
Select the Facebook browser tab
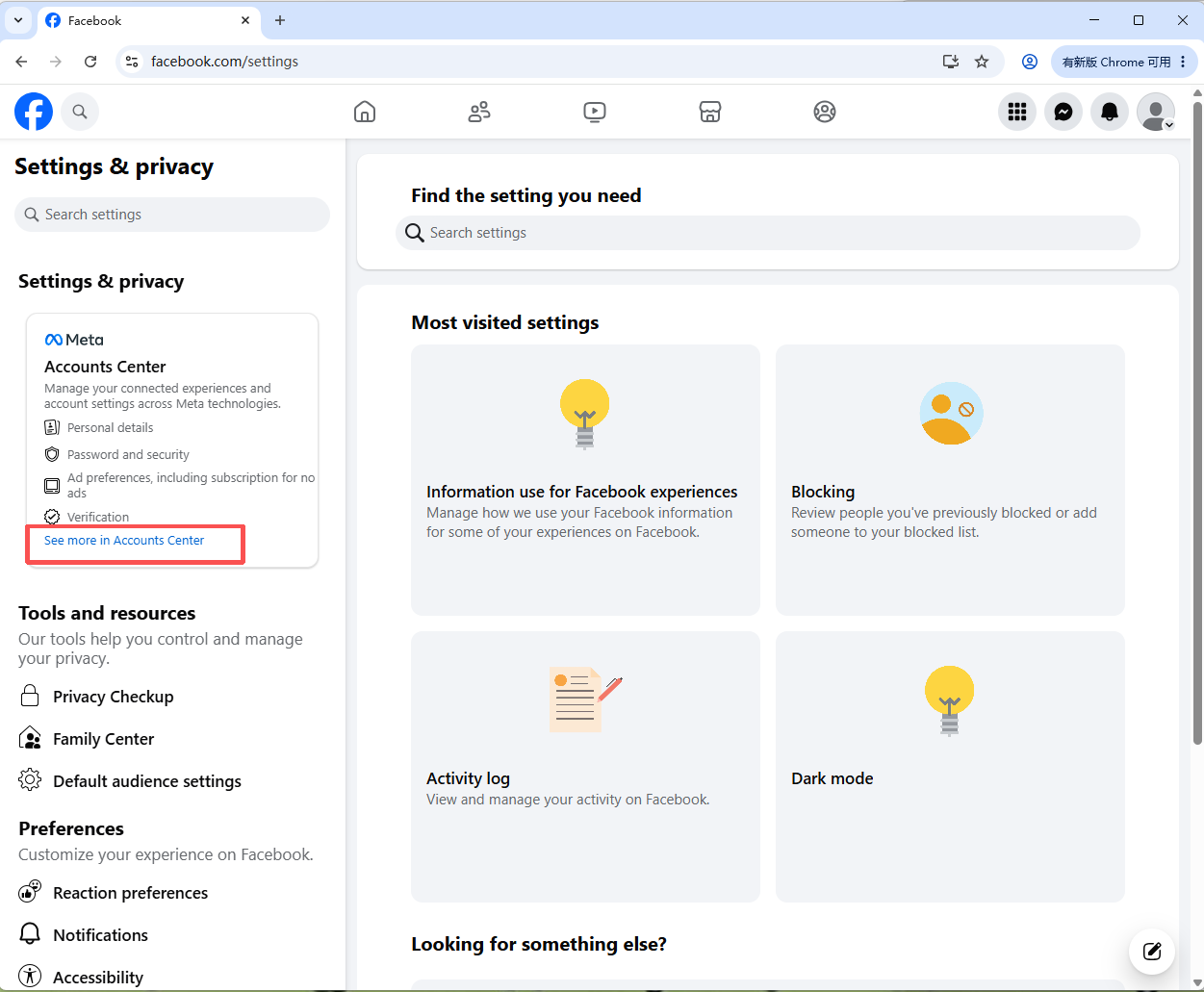tap(149, 20)
